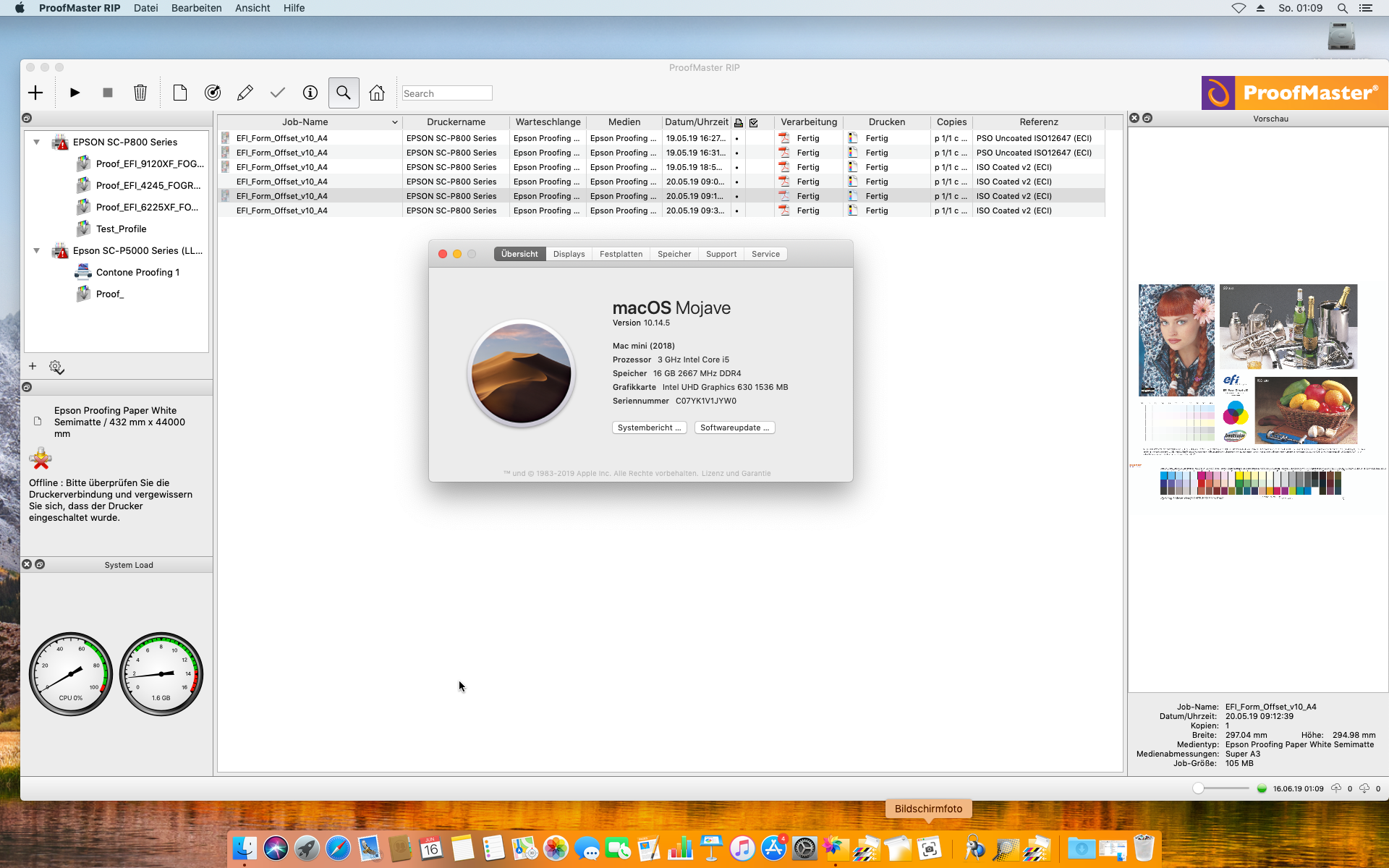
Task: Click the preview zoom slider in status bar
Action: point(1221,788)
